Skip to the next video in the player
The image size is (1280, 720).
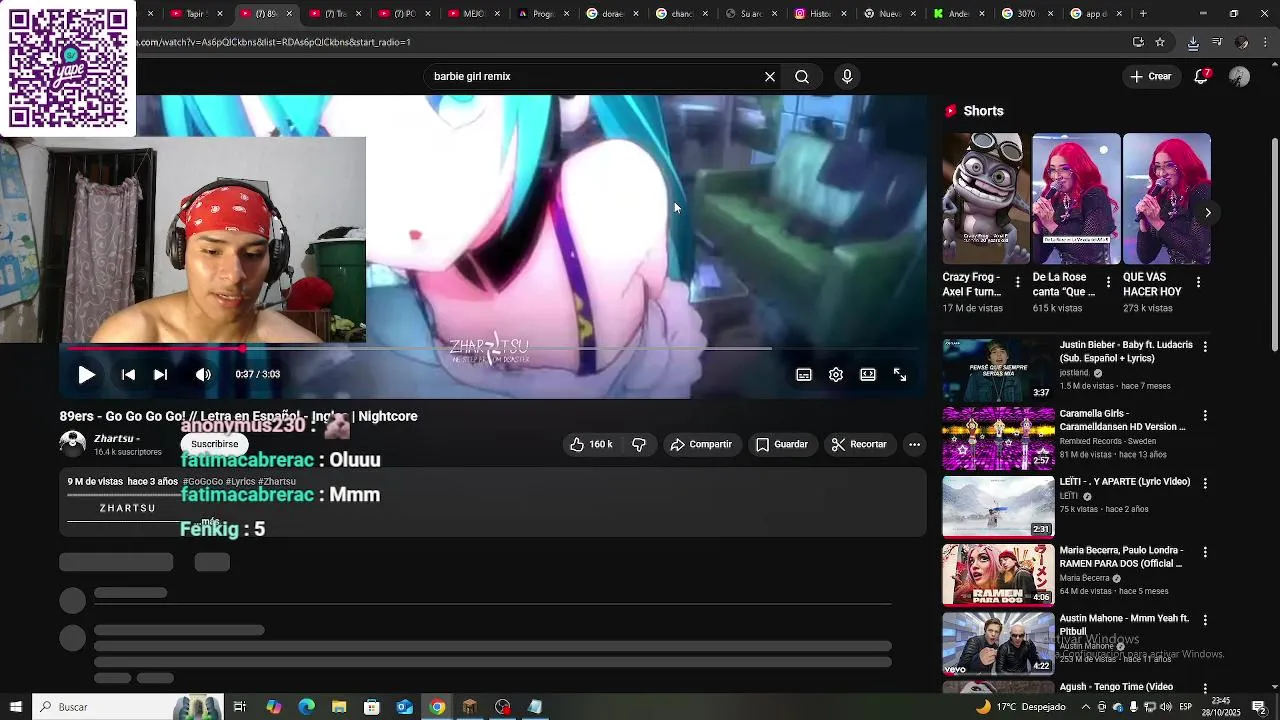[160, 375]
